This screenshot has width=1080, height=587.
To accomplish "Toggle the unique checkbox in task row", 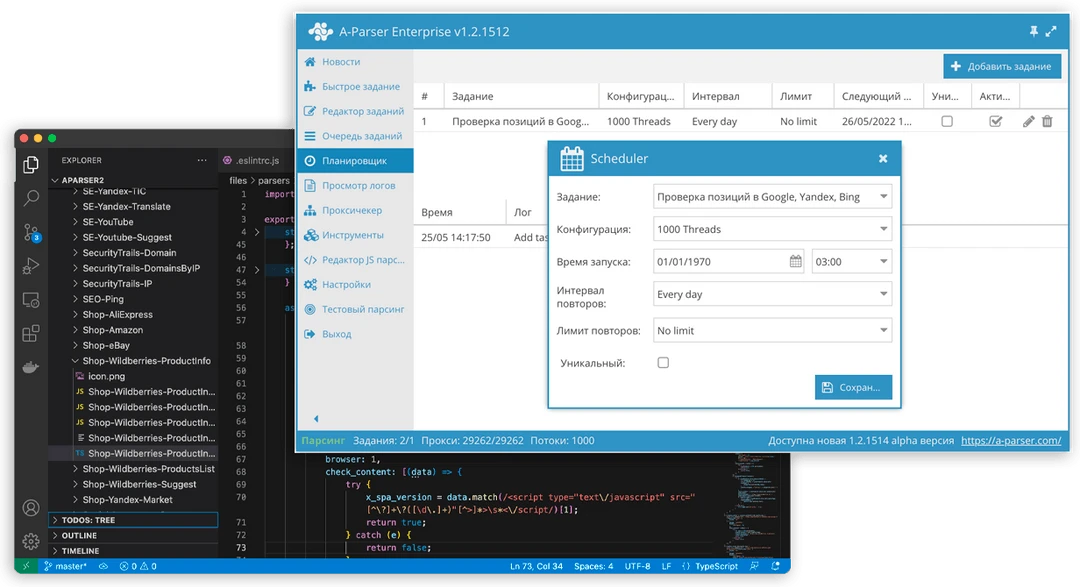I will [x=947, y=121].
